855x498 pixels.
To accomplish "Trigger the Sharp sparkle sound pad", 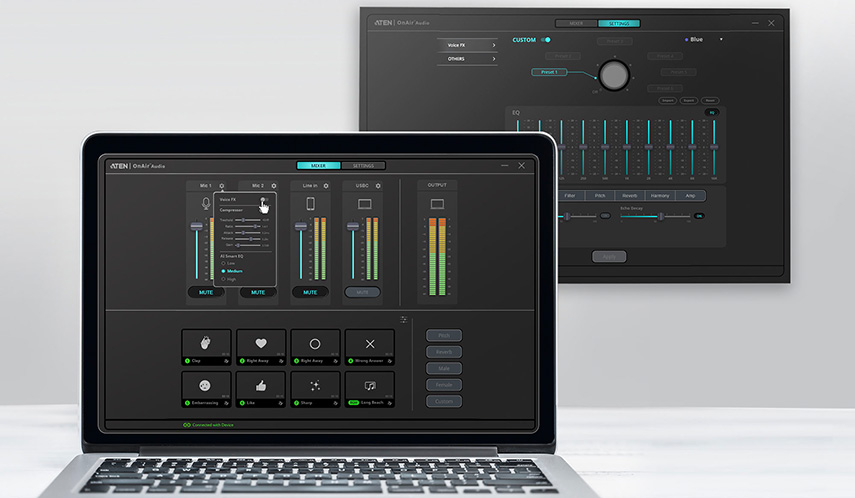I will [315, 389].
